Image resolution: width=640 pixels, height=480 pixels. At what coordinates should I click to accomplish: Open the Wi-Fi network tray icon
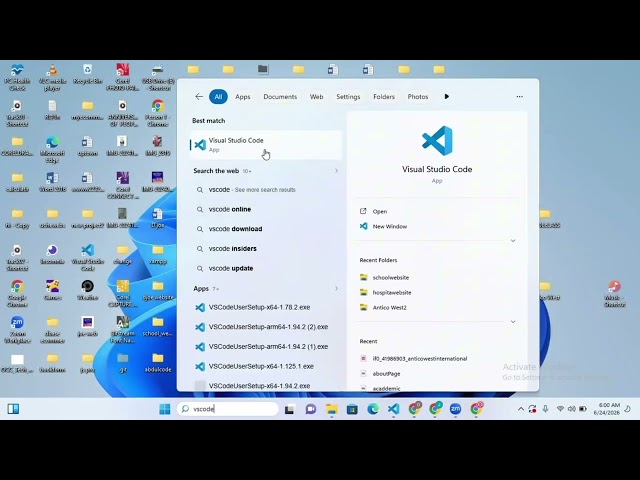[x=560, y=409]
